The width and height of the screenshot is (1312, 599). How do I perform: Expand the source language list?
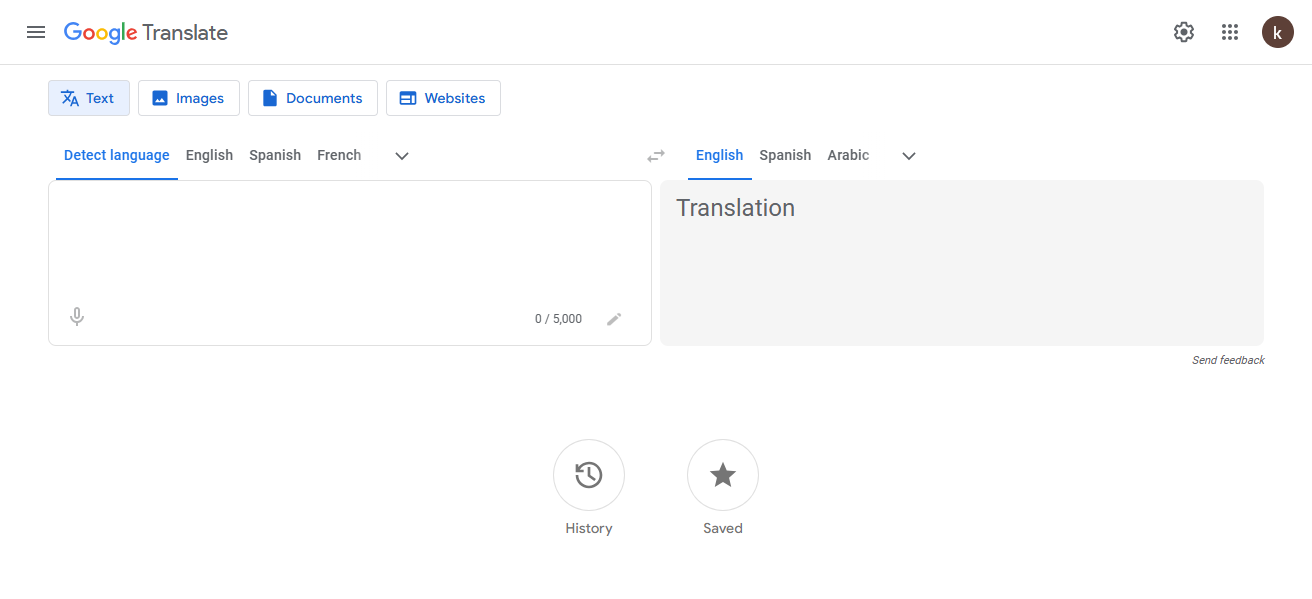pos(402,156)
